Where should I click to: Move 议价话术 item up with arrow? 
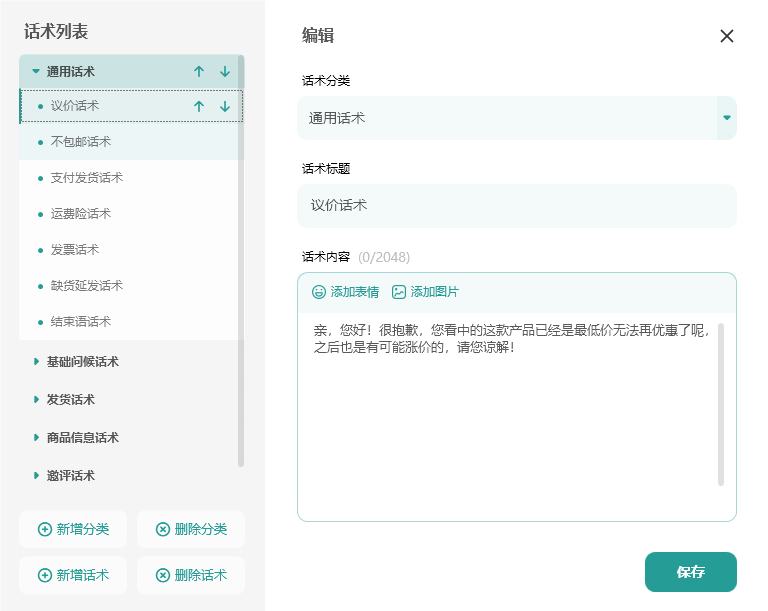[198, 106]
